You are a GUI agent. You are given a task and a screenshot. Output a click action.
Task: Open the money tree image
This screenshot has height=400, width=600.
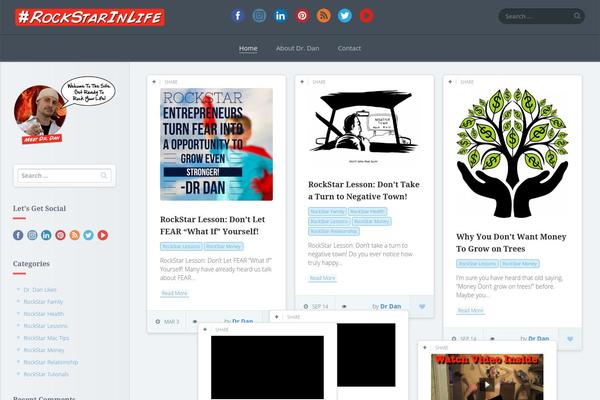tap(512, 153)
